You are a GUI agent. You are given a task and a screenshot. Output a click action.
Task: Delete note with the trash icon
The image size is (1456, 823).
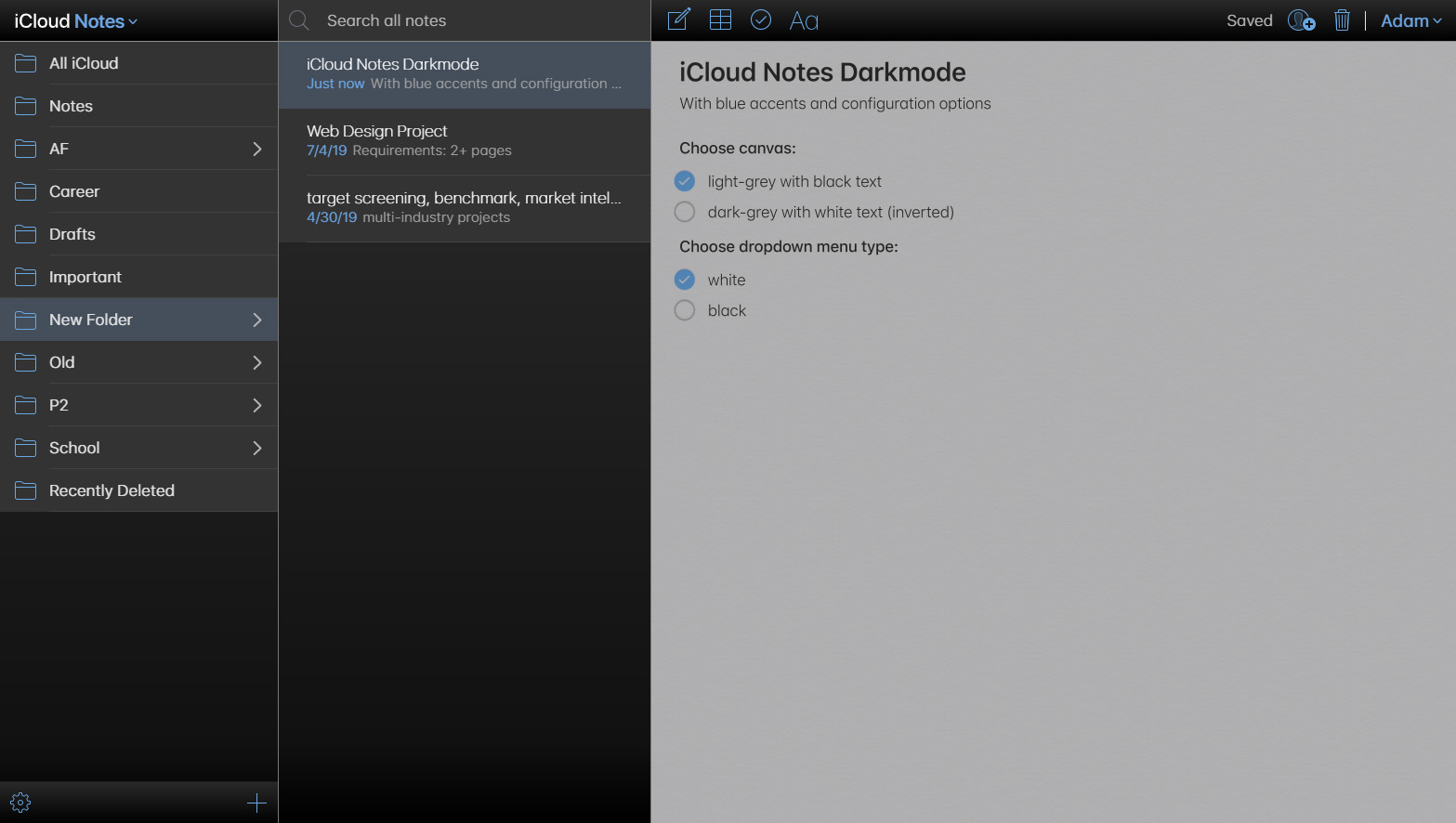[1342, 20]
